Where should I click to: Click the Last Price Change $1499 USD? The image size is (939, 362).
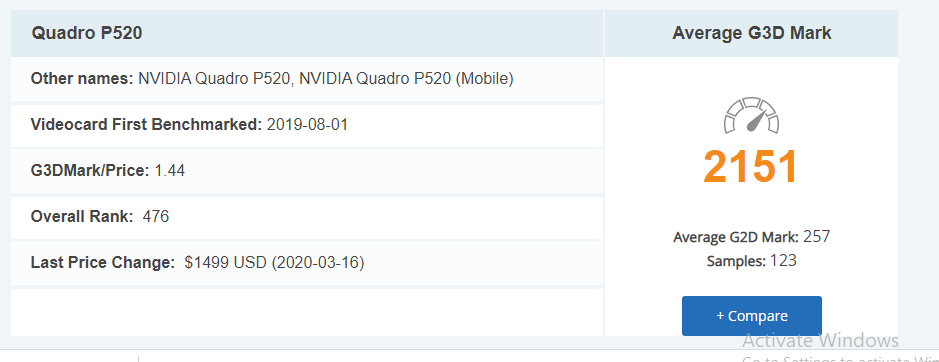pyautogui.click(x=225, y=263)
